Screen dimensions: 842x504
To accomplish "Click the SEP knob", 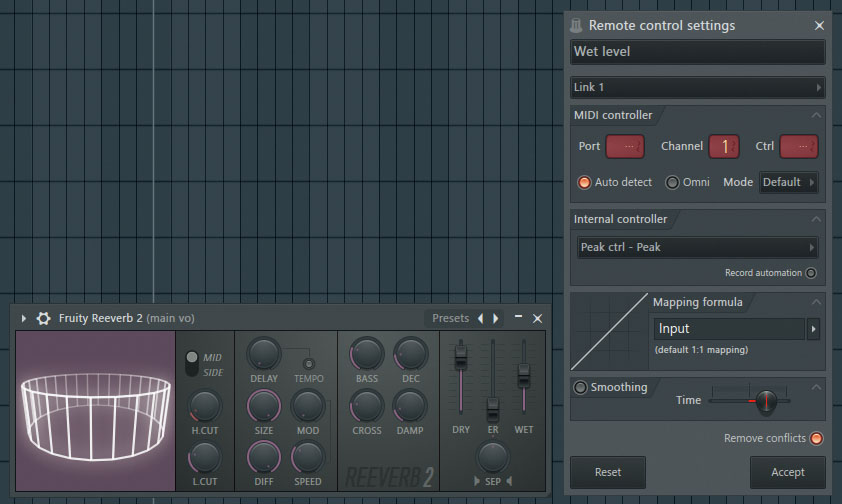I will (x=492, y=457).
